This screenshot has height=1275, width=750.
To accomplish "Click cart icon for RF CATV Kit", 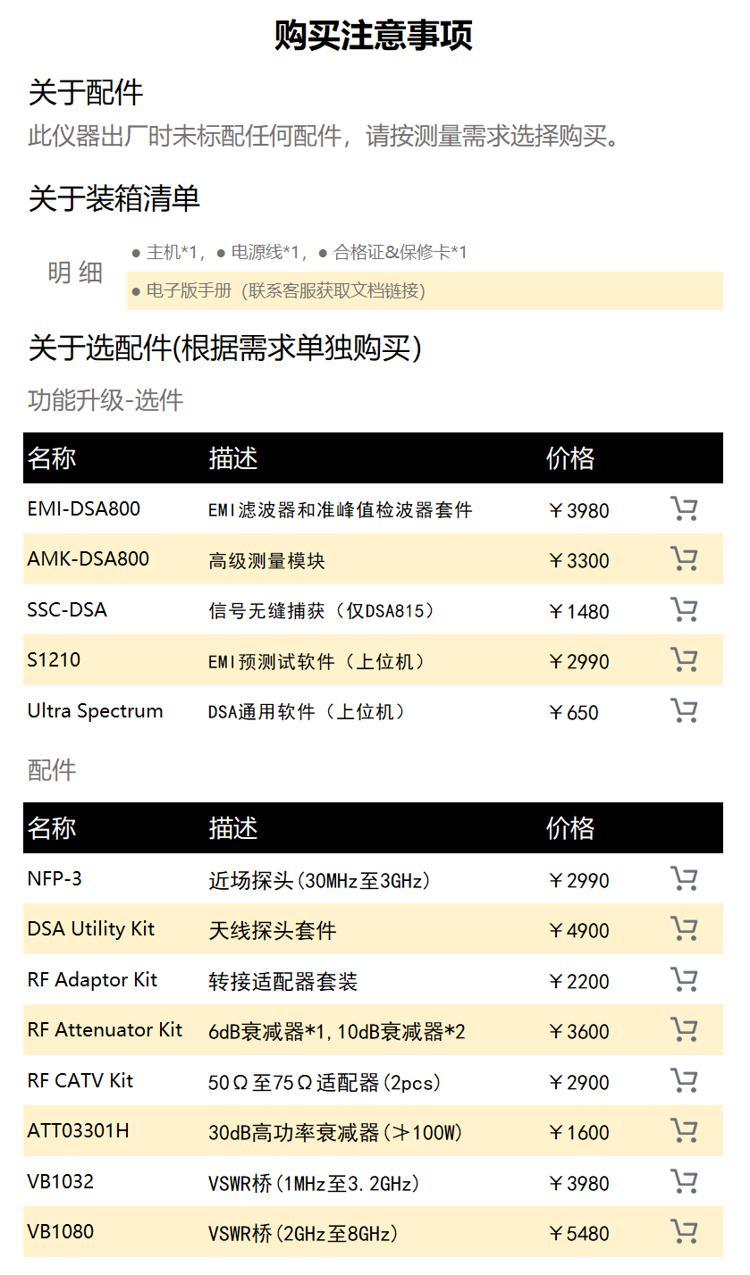I will point(684,1081).
